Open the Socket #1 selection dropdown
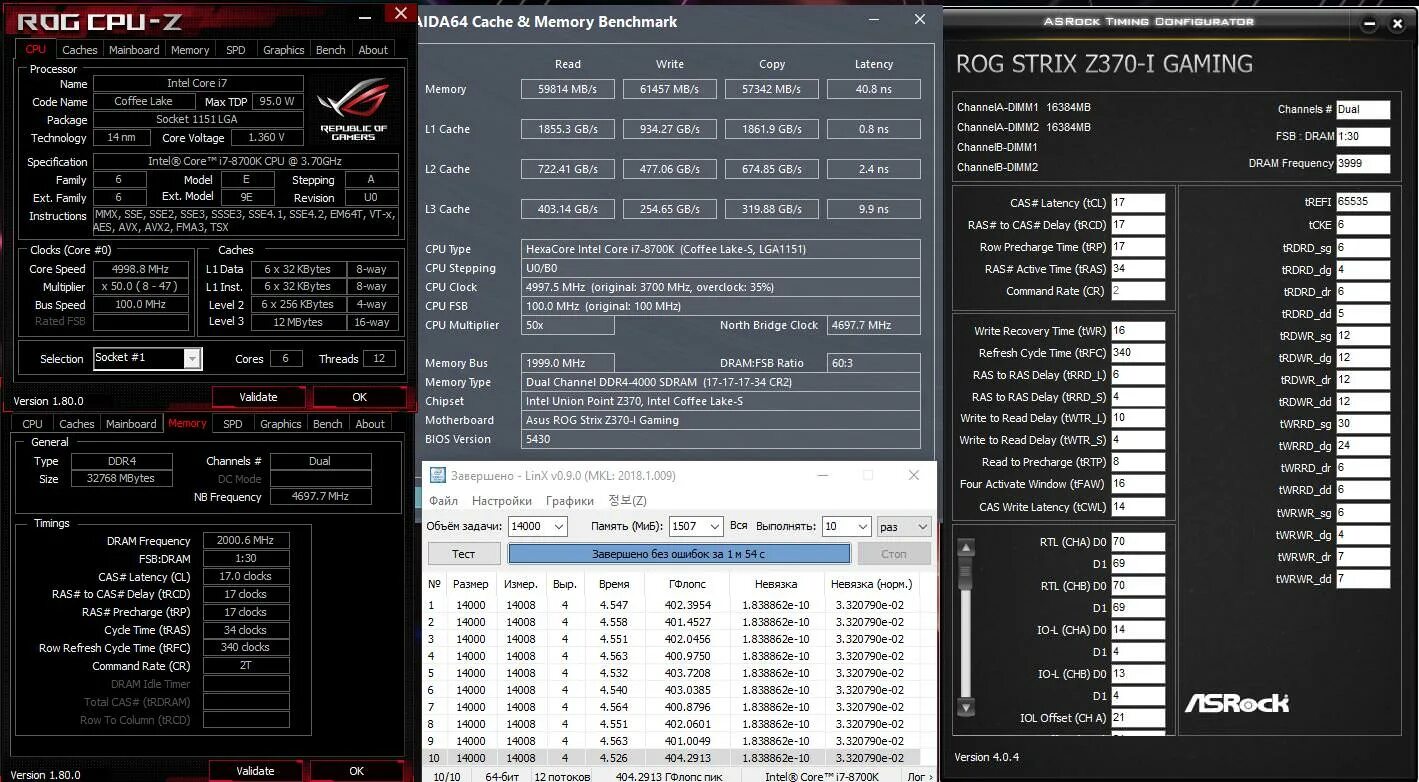The height and width of the screenshot is (782, 1419). 192,358
